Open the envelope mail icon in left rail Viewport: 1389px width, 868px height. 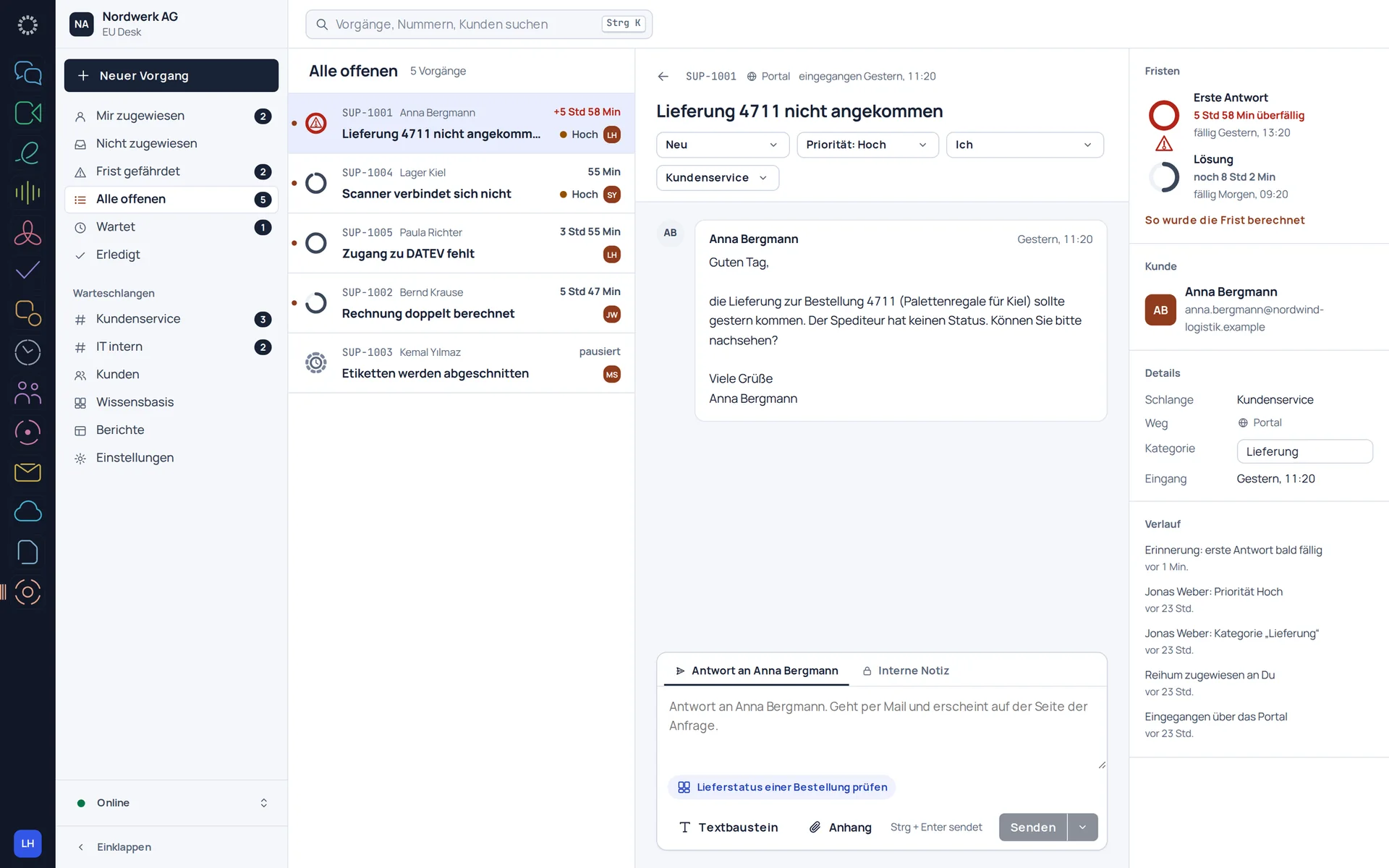(x=27, y=472)
